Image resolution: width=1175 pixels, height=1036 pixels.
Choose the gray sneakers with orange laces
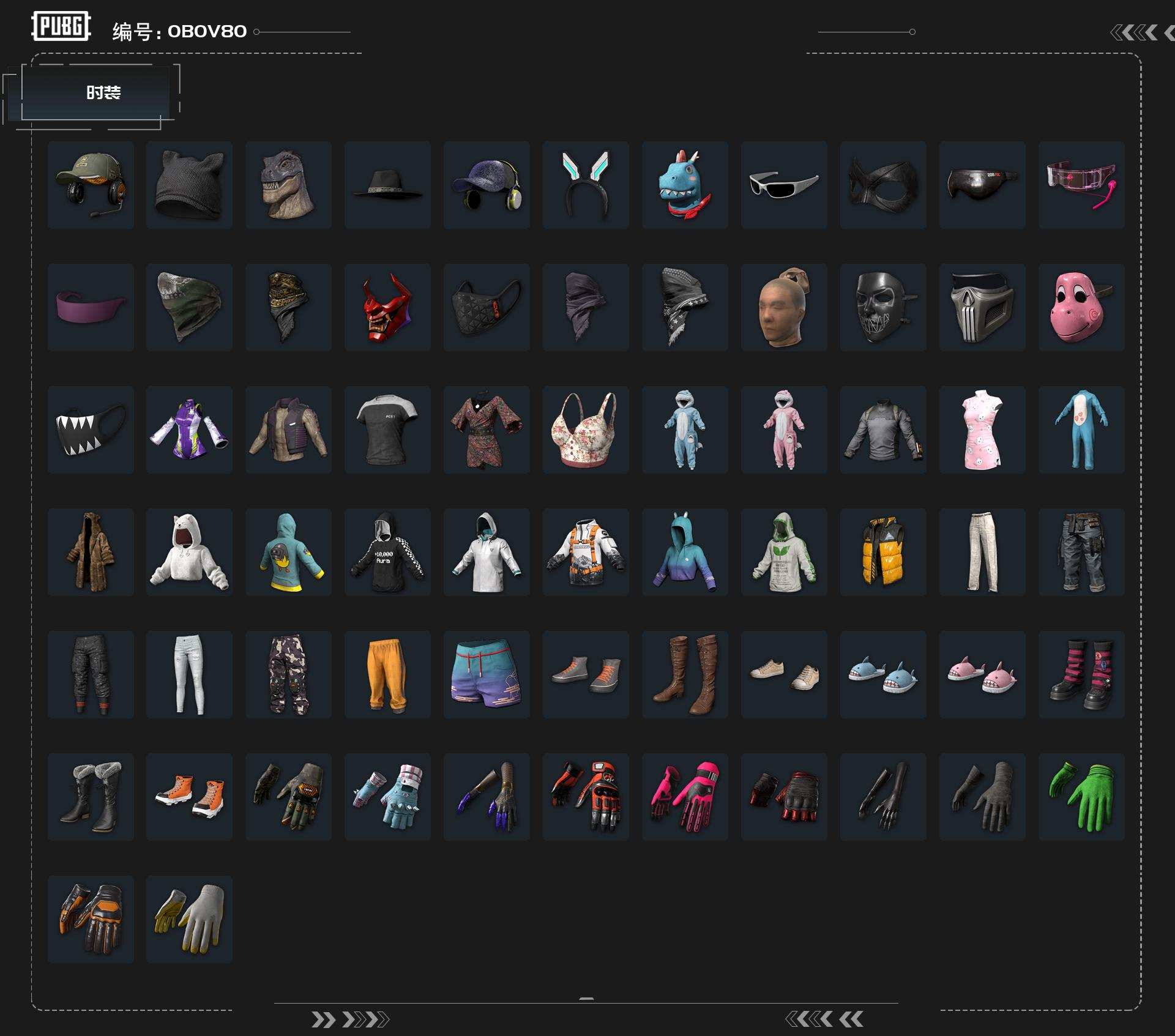pyautogui.click(x=586, y=674)
